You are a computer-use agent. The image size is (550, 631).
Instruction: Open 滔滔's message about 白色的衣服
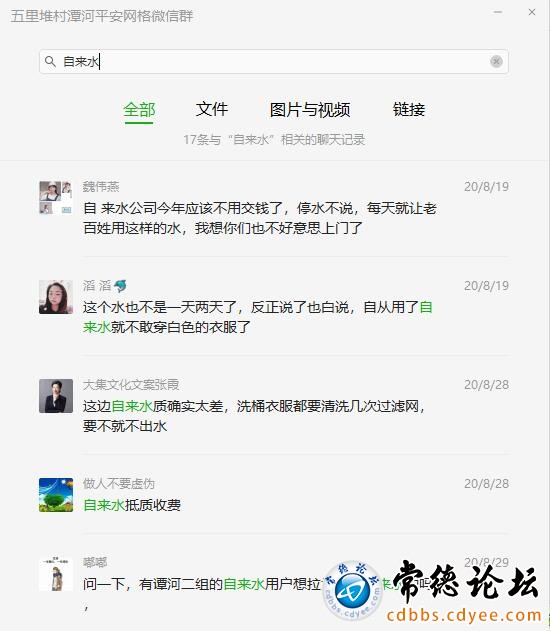(x=258, y=317)
